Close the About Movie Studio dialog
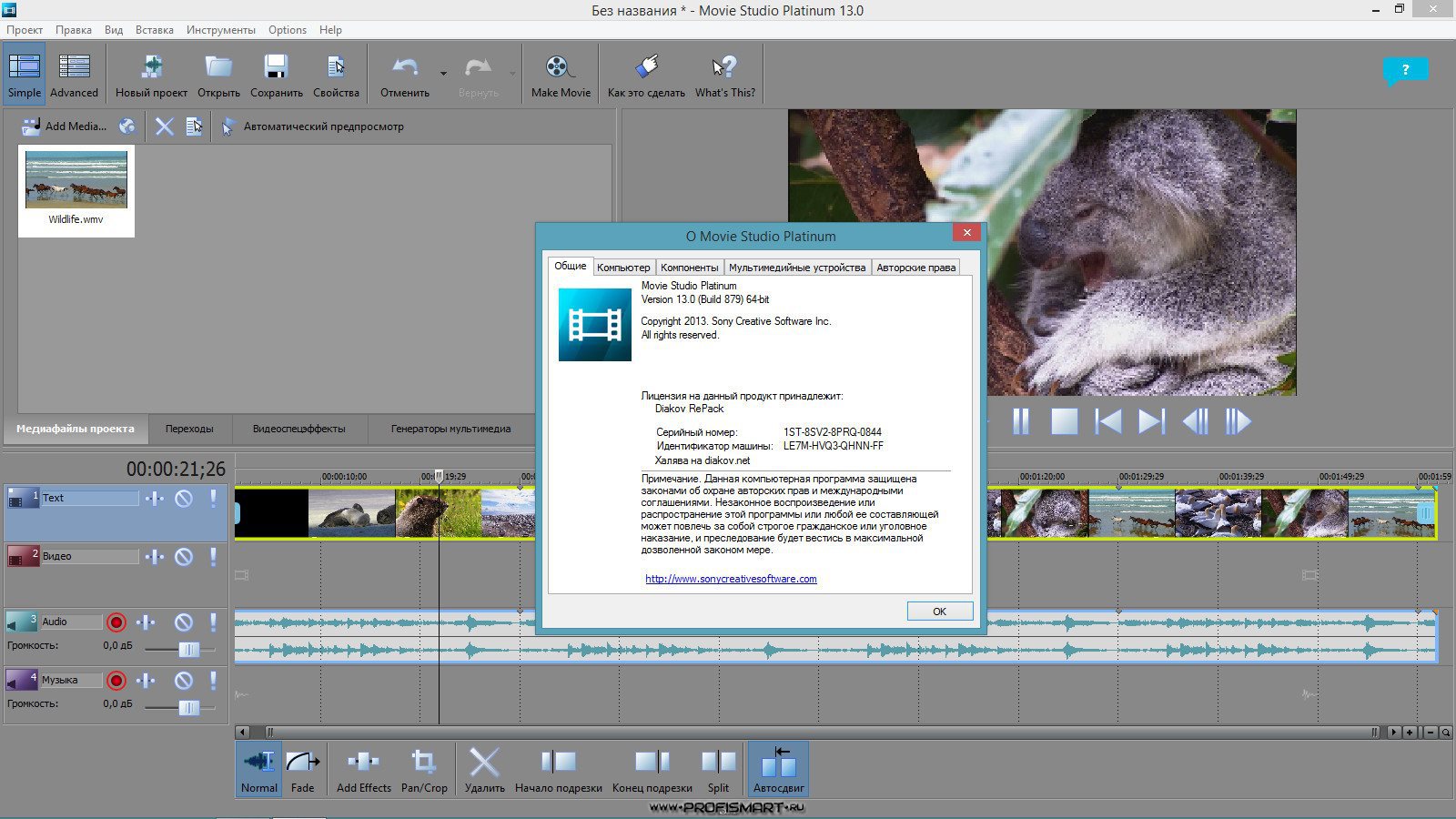 tap(966, 232)
